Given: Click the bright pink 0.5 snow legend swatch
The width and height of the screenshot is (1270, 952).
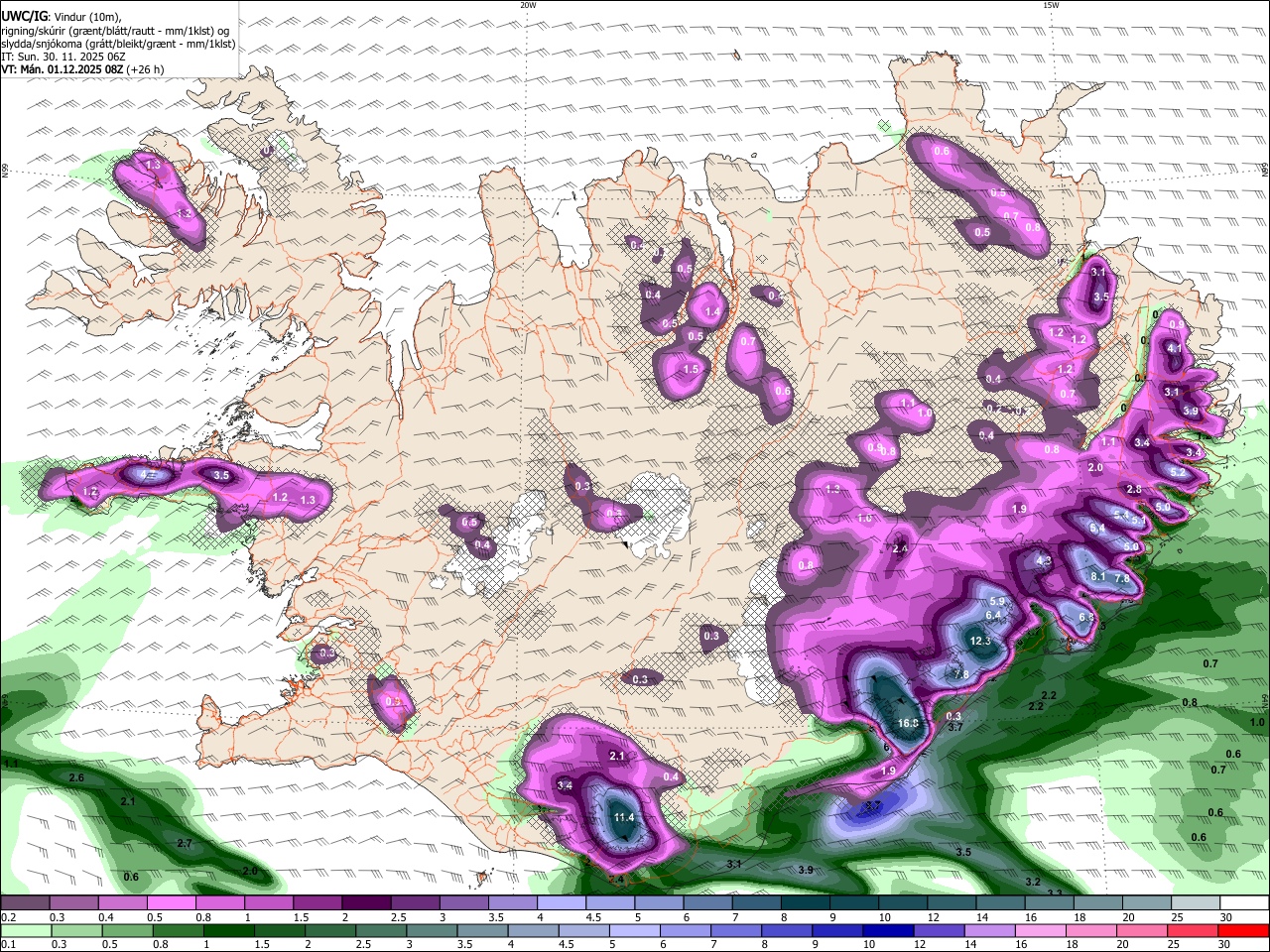Looking at the screenshot, I should (171, 902).
